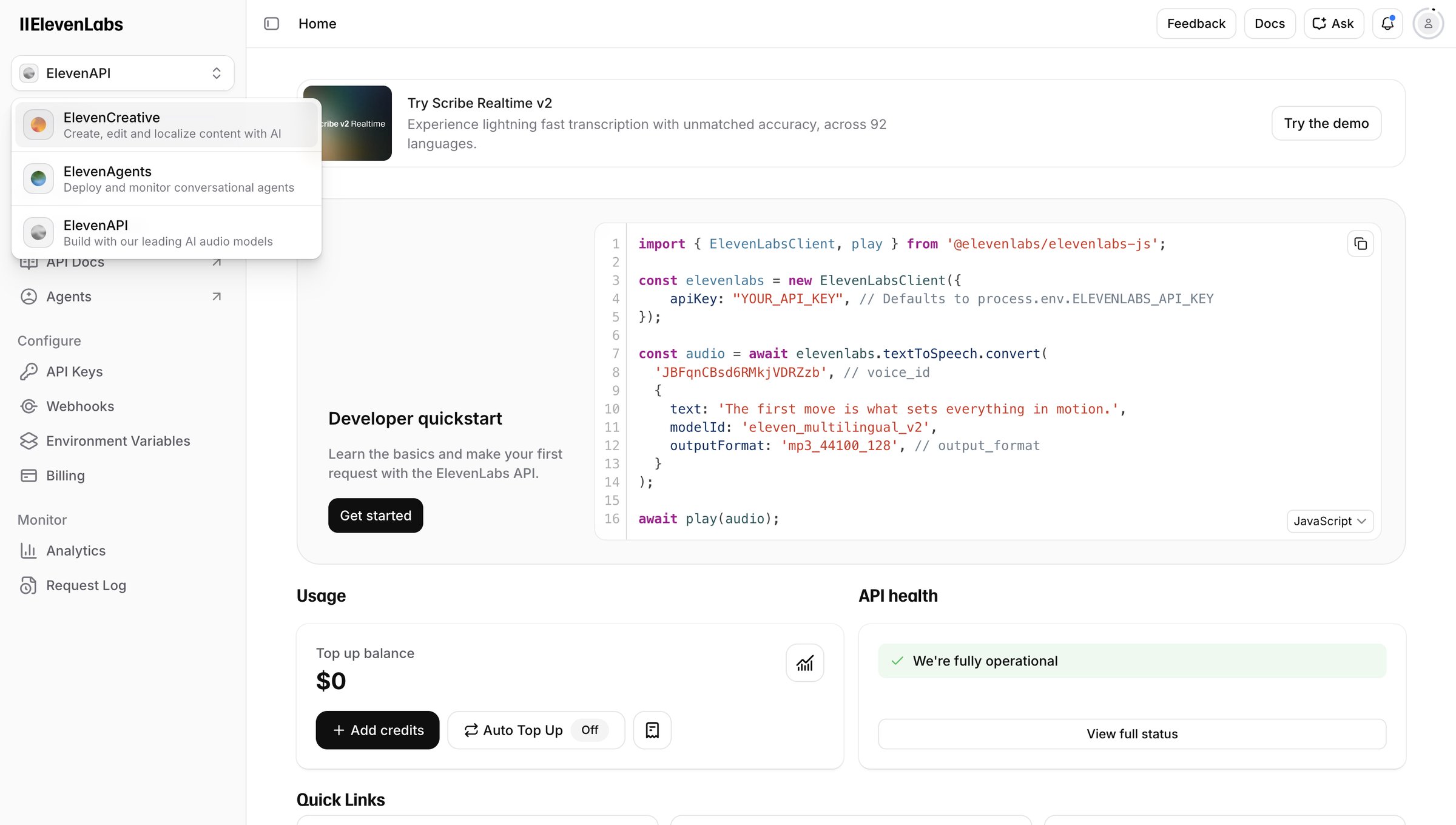
Task: Click the Analytics bar chart icon
Action: coord(29,551)
